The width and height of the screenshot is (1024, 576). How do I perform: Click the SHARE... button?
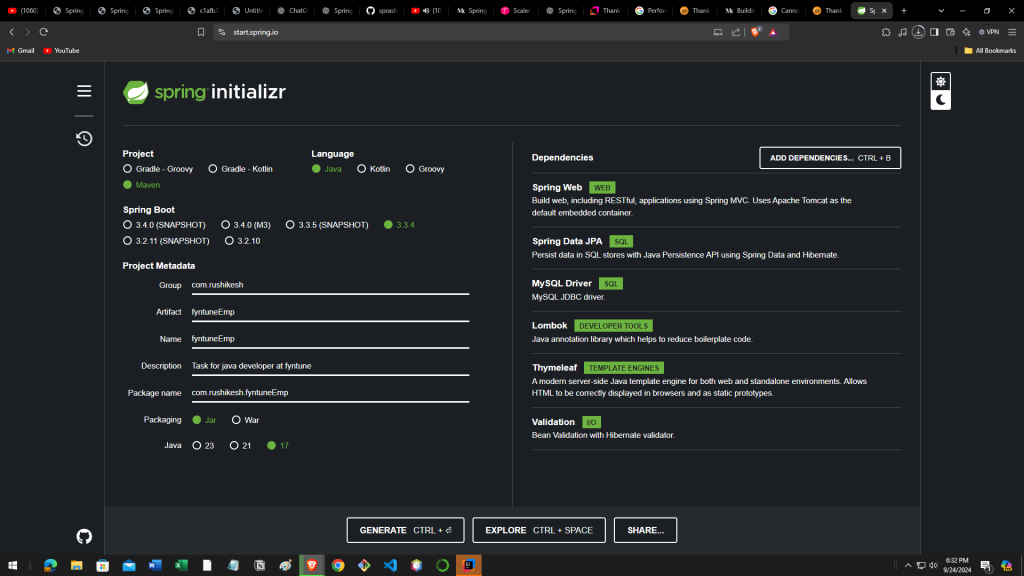(645, 530)
